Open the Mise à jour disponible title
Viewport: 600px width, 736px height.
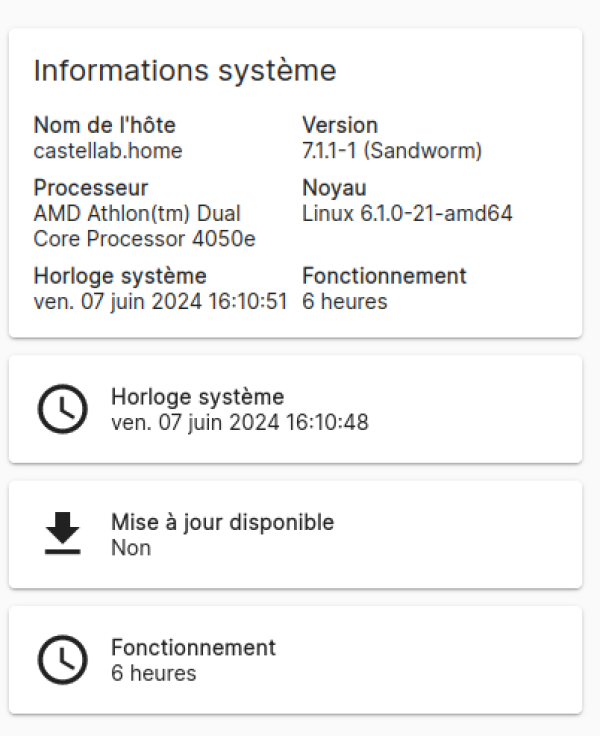click(x=222, y=522)
